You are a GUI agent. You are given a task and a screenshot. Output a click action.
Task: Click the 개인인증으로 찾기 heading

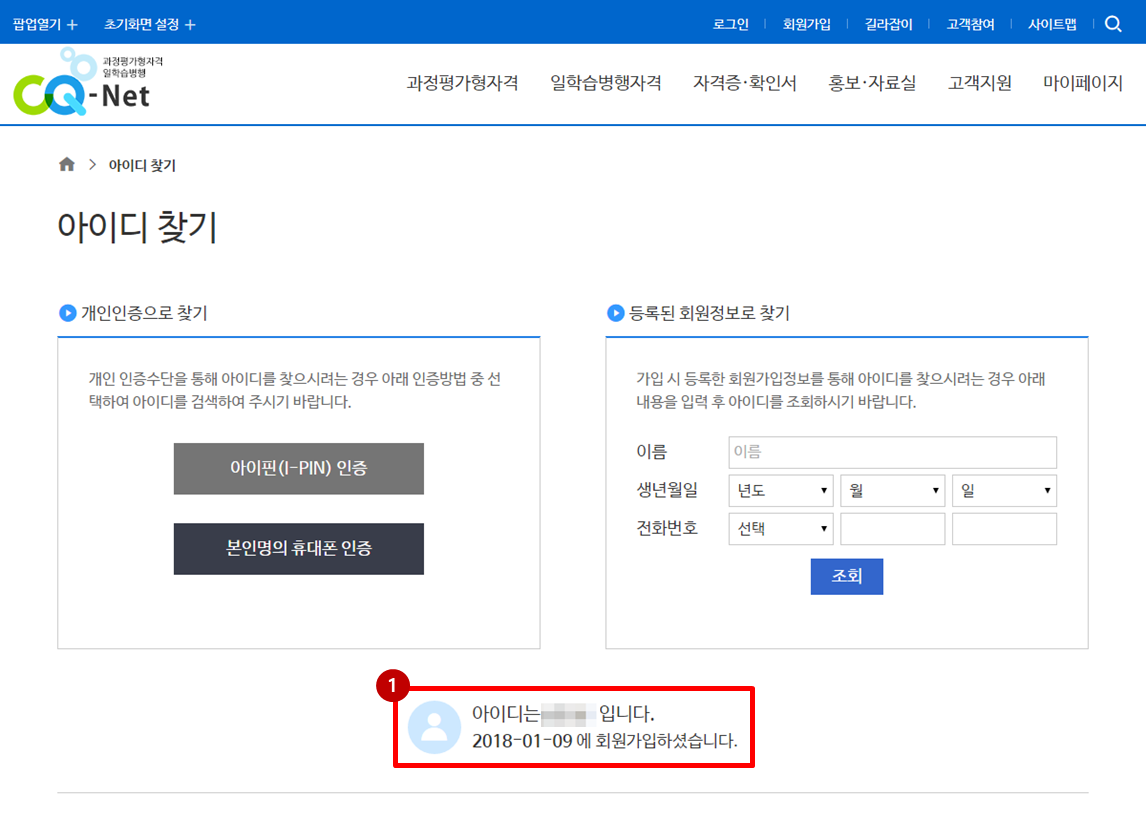tap(144, 313)
